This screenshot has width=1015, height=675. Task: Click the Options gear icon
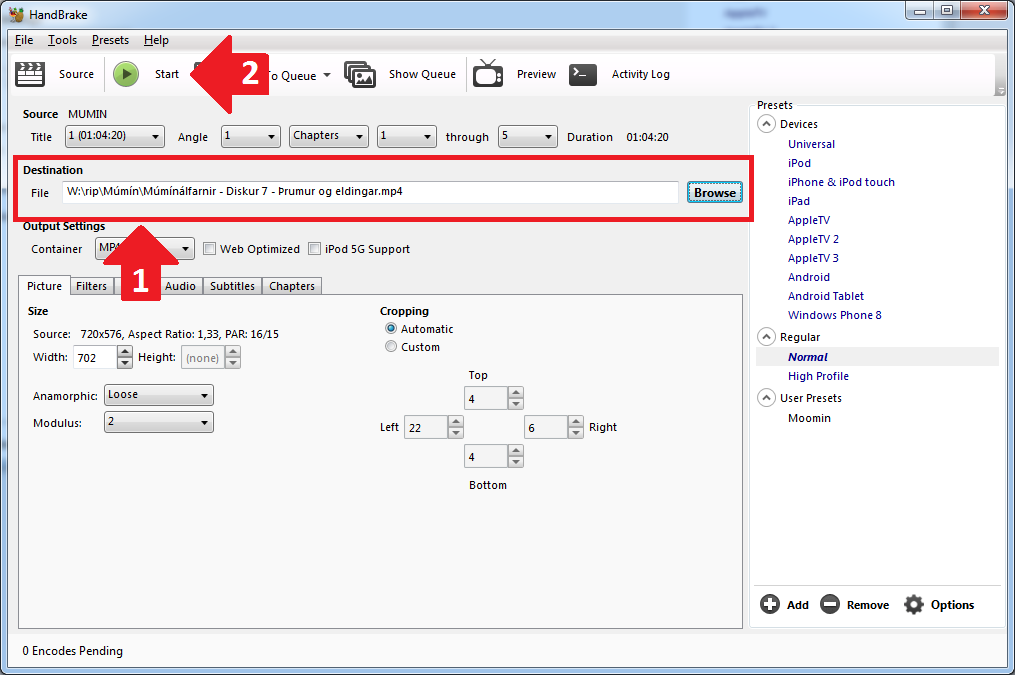point(913,604)
